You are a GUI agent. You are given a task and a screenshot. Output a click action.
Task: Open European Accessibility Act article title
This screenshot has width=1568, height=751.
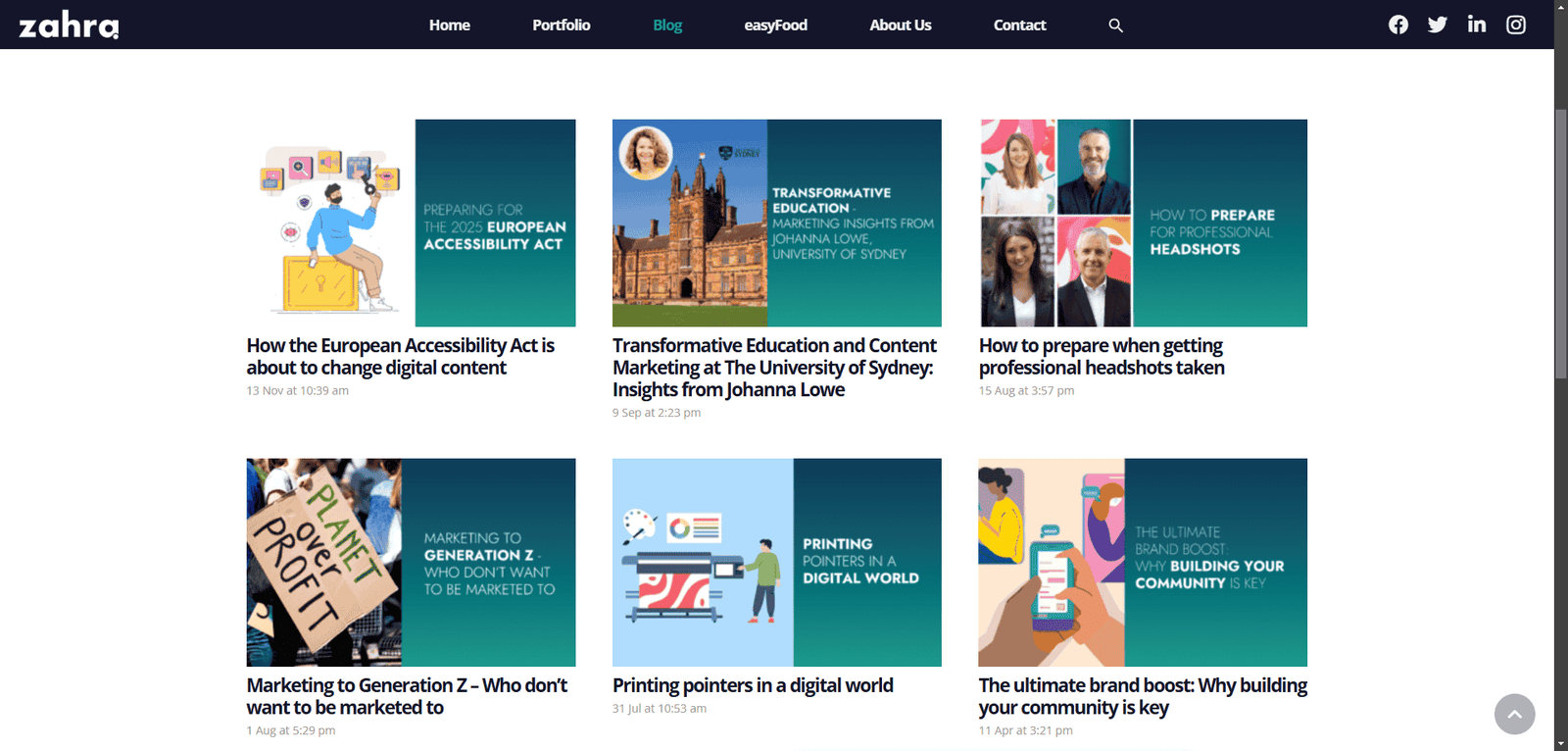pyautogui.click(x=400, y=357)
